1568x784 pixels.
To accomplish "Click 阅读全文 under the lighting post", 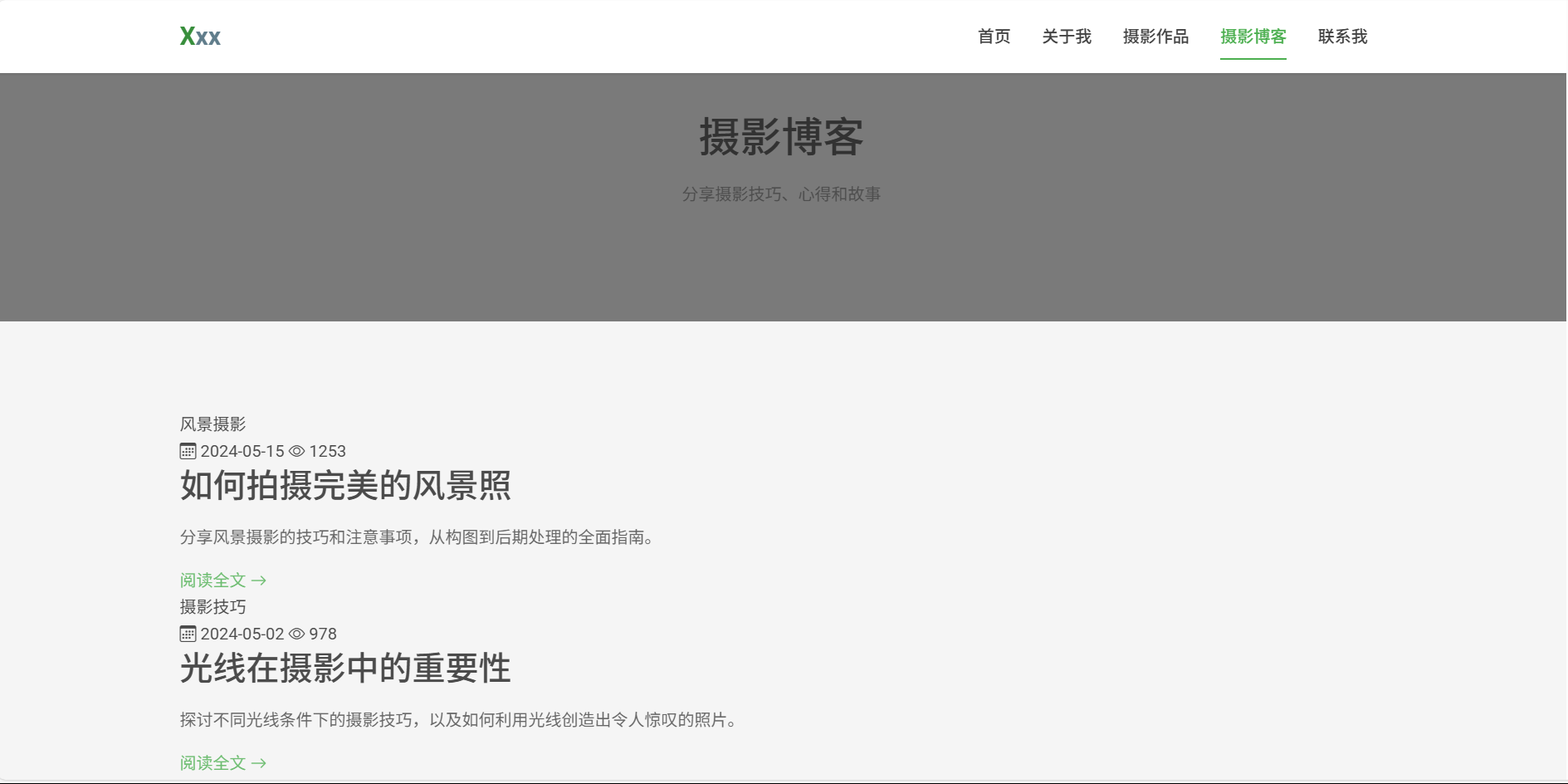I will click(213, 763).
